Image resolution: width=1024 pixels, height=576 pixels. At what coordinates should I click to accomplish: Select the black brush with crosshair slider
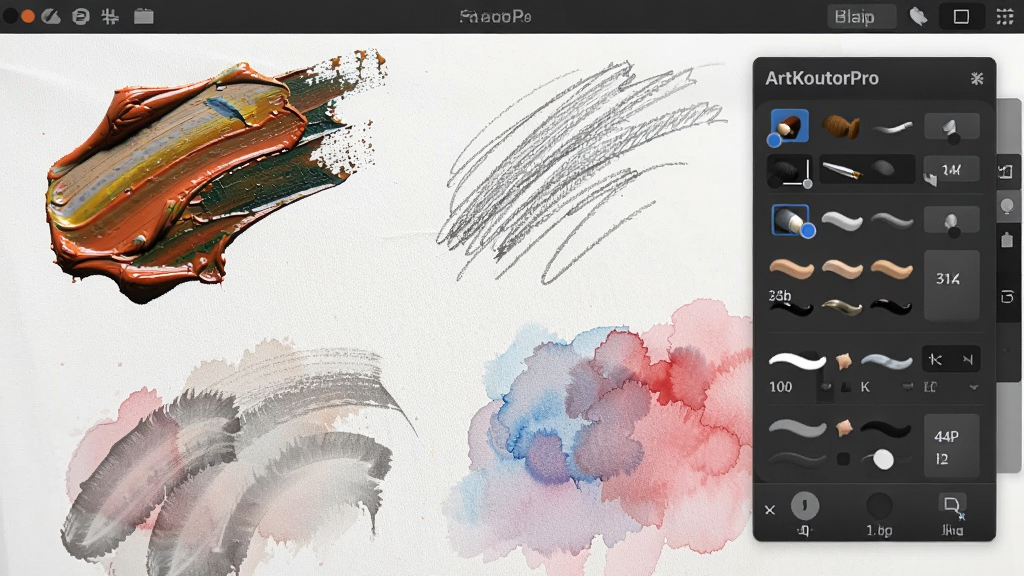(790, 171)
